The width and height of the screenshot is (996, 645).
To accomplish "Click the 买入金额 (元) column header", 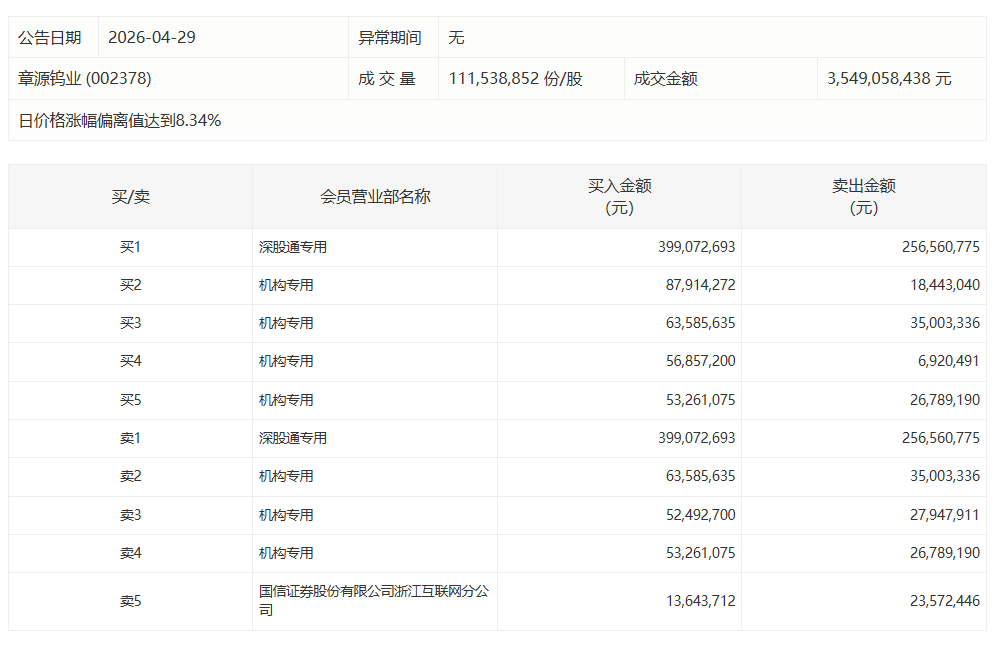I will point(619,196).
